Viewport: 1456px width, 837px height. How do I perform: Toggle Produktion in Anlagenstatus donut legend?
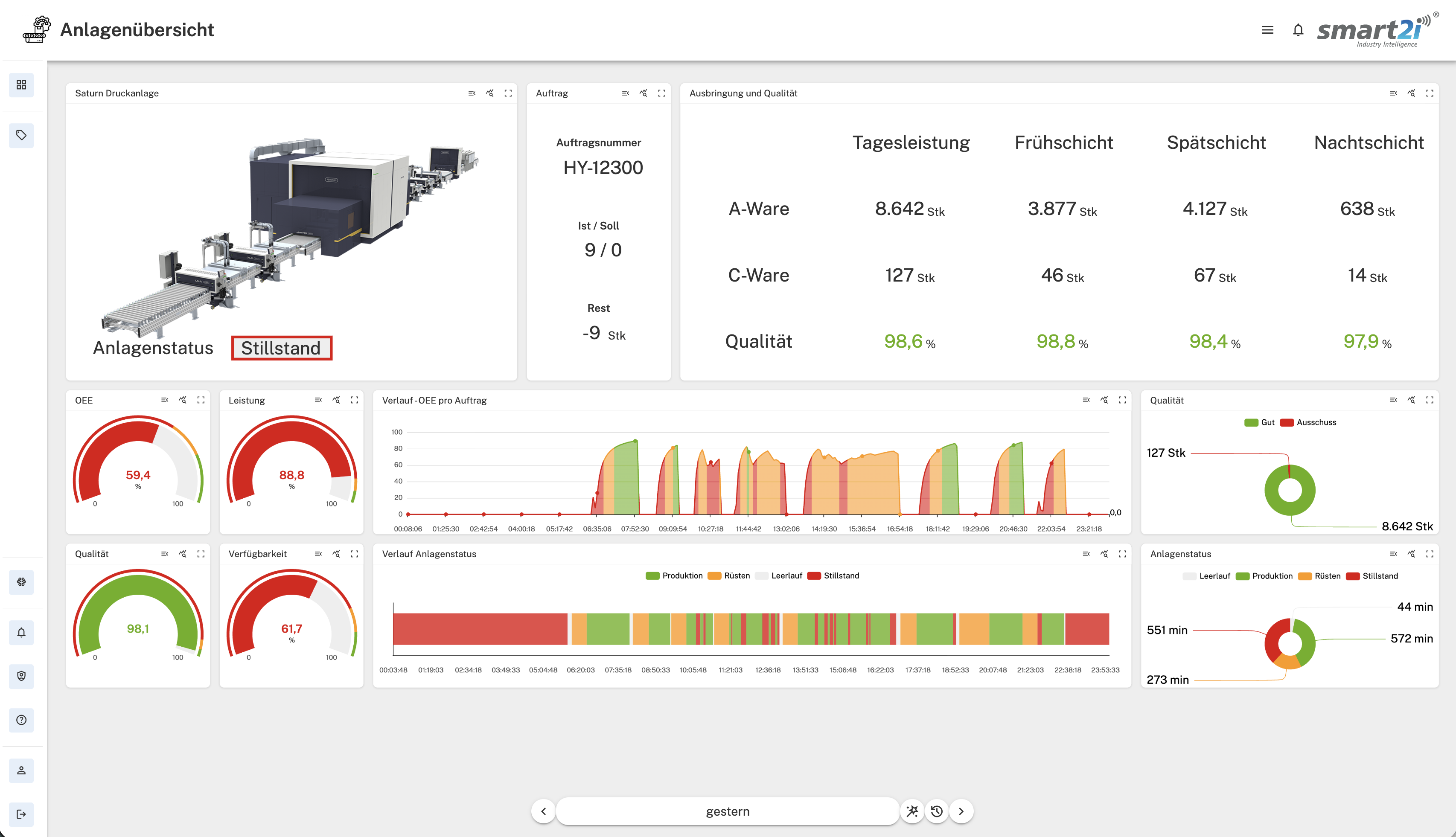pyautogui.click(x=1264, y=576)
